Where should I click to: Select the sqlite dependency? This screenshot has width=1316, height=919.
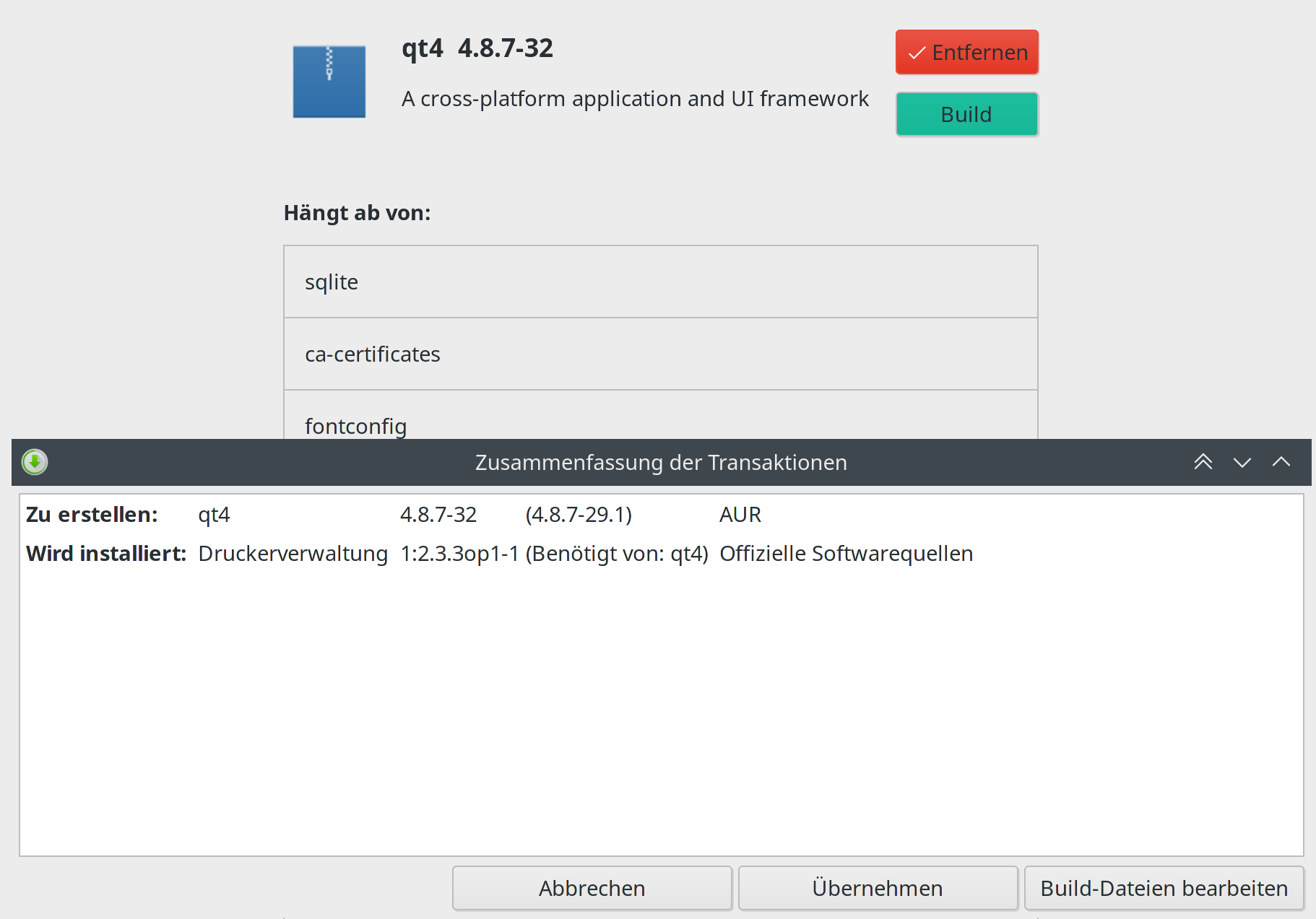pos(660,282)
